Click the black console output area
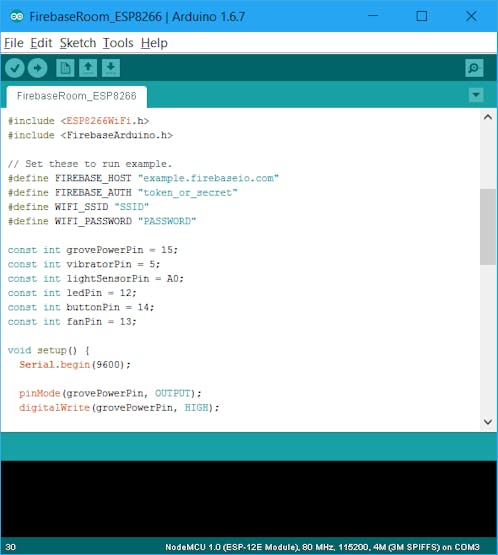The image size is (498, 555). coord(248,499)
